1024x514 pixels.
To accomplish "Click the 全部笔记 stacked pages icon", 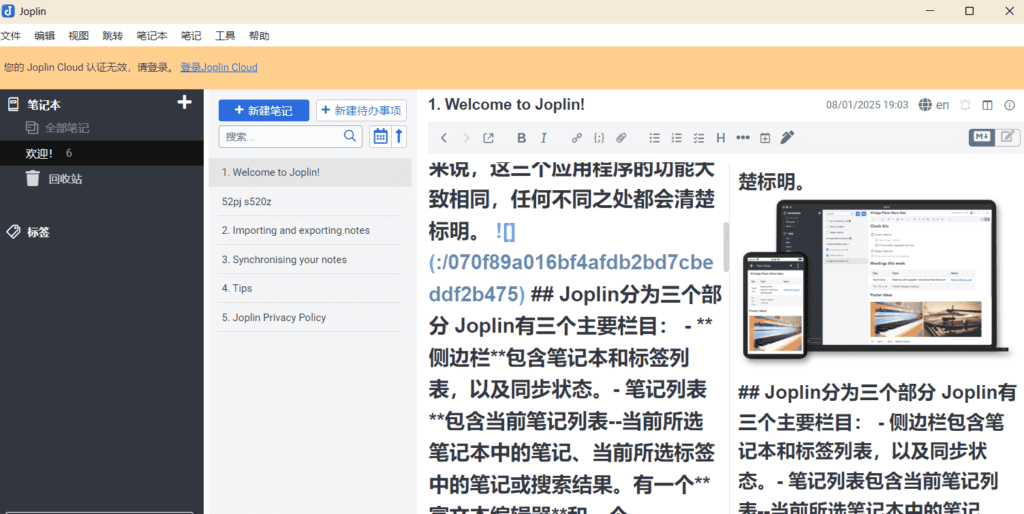I will [x=32, y=128].
